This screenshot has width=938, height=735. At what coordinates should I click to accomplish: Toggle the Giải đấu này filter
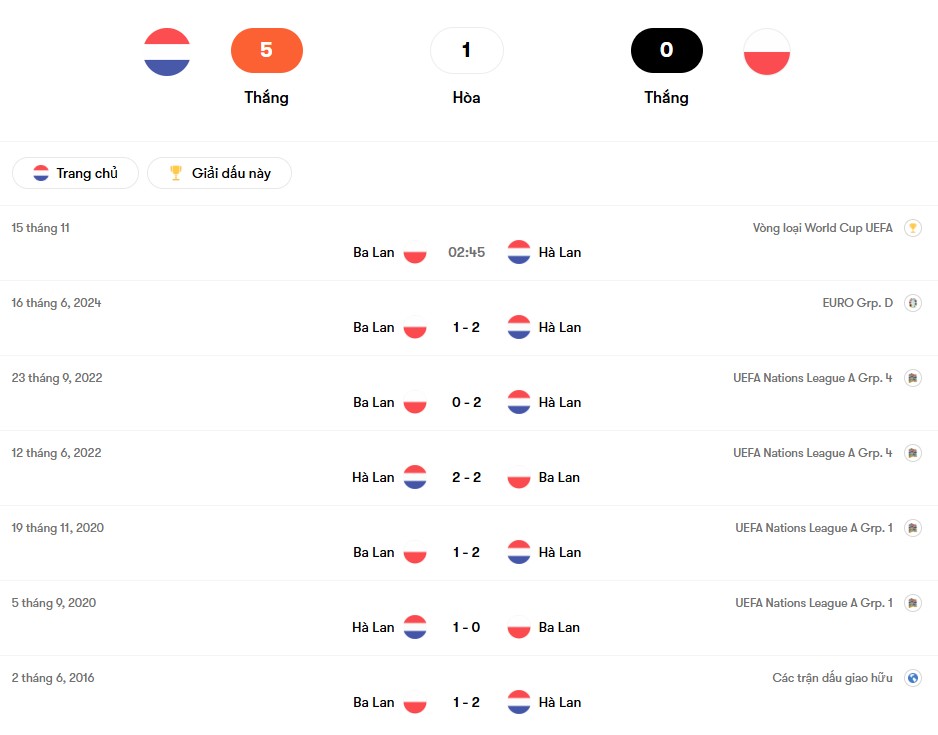pyautogui.click(x=220, y=173)
